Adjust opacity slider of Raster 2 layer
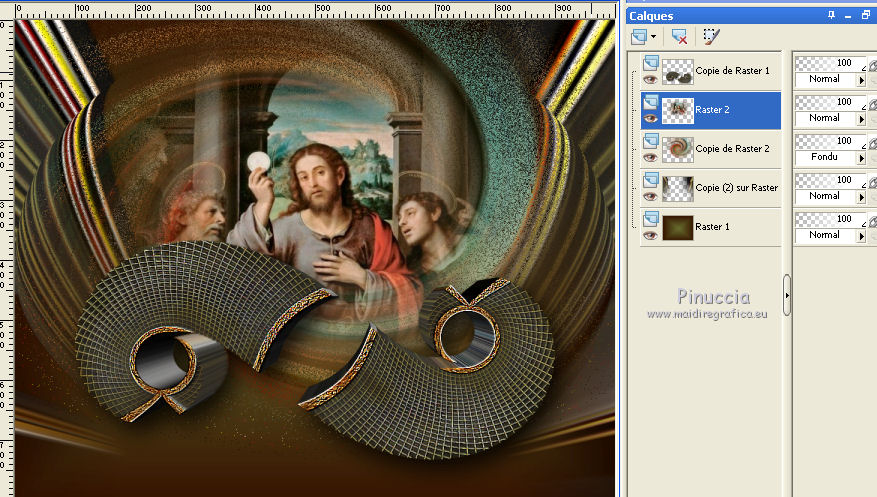 coord(831,102)
